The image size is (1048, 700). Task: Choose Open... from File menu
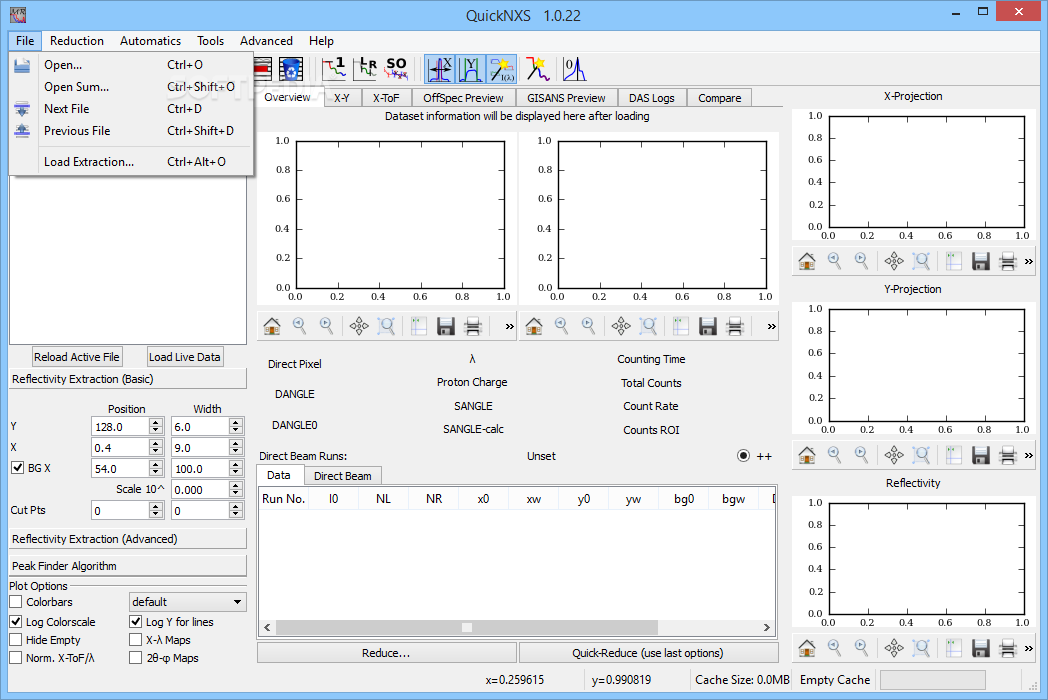pyautogui.click(x=132, y=65)
